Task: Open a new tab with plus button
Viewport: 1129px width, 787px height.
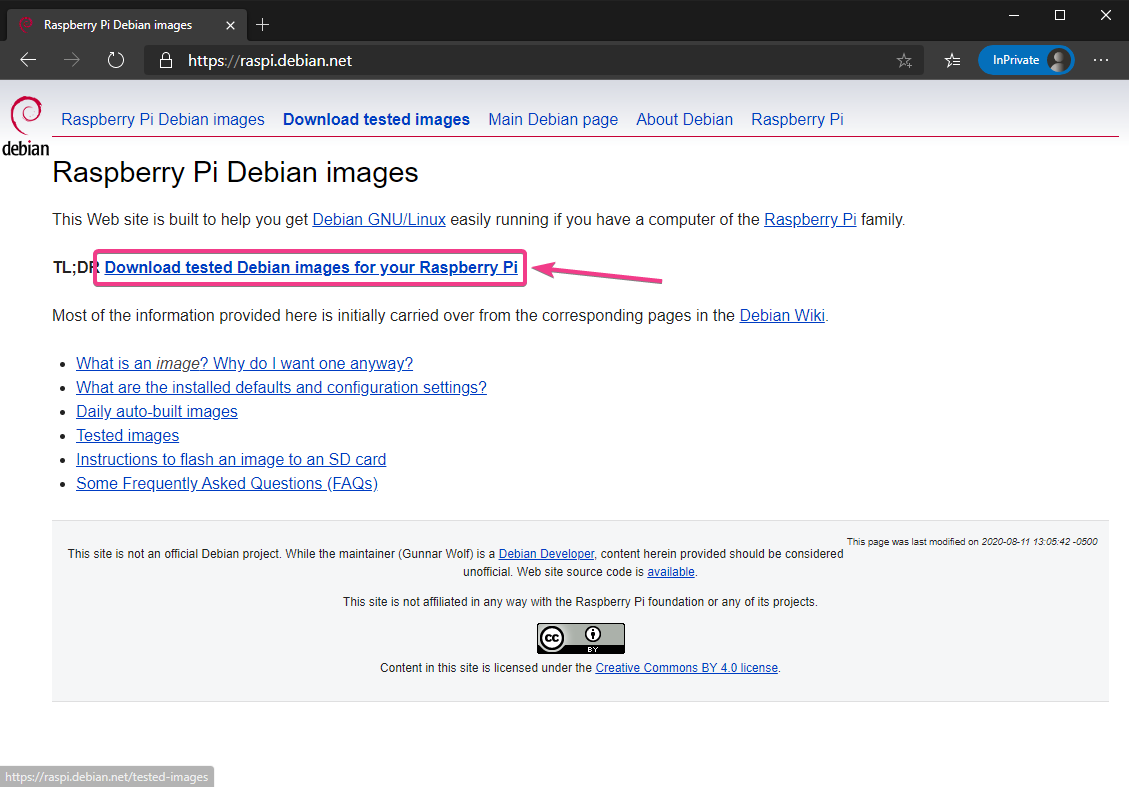Action: tap(263, 24)
